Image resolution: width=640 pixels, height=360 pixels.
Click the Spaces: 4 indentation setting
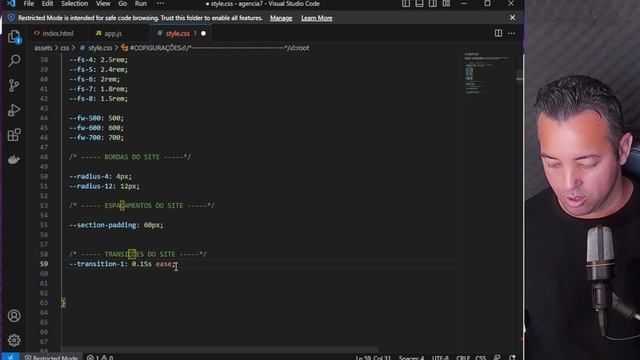411,358
